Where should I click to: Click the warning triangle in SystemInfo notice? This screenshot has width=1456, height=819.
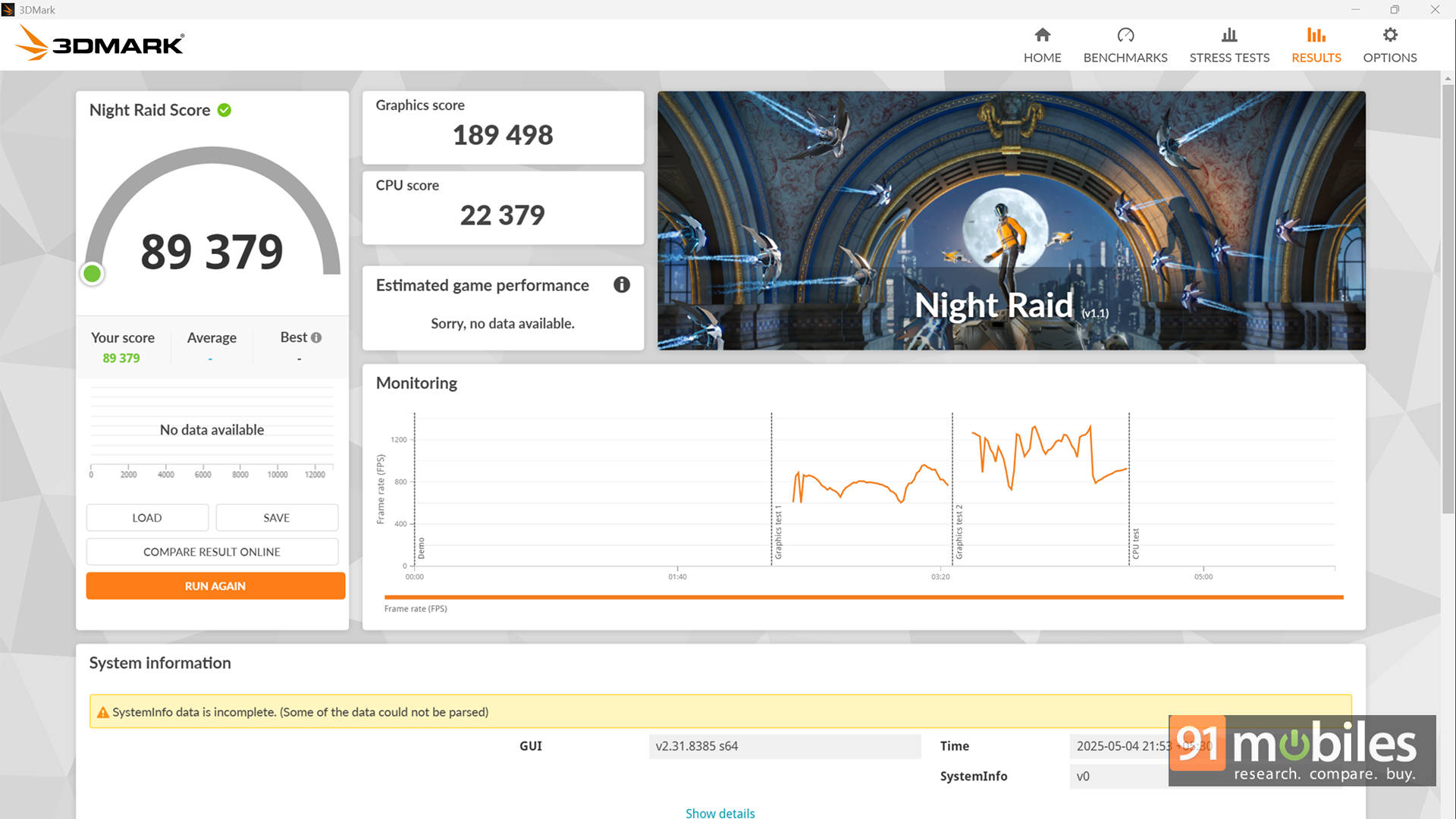click(x=103, y=712)
